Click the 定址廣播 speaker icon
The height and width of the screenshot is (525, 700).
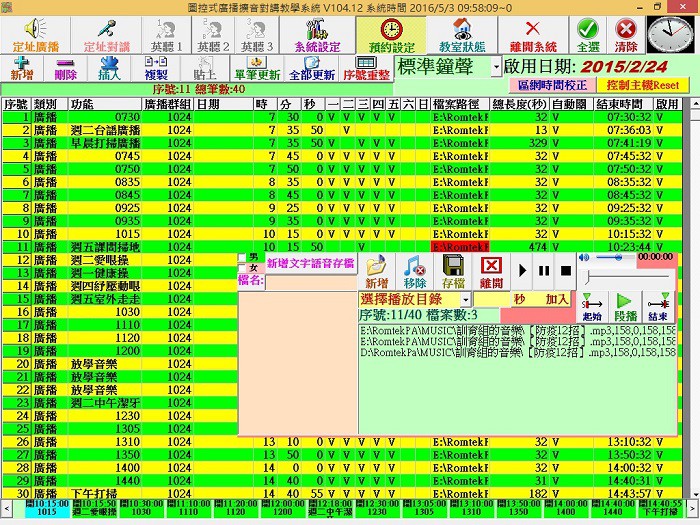pyautogui.click(x=36, y=29)
